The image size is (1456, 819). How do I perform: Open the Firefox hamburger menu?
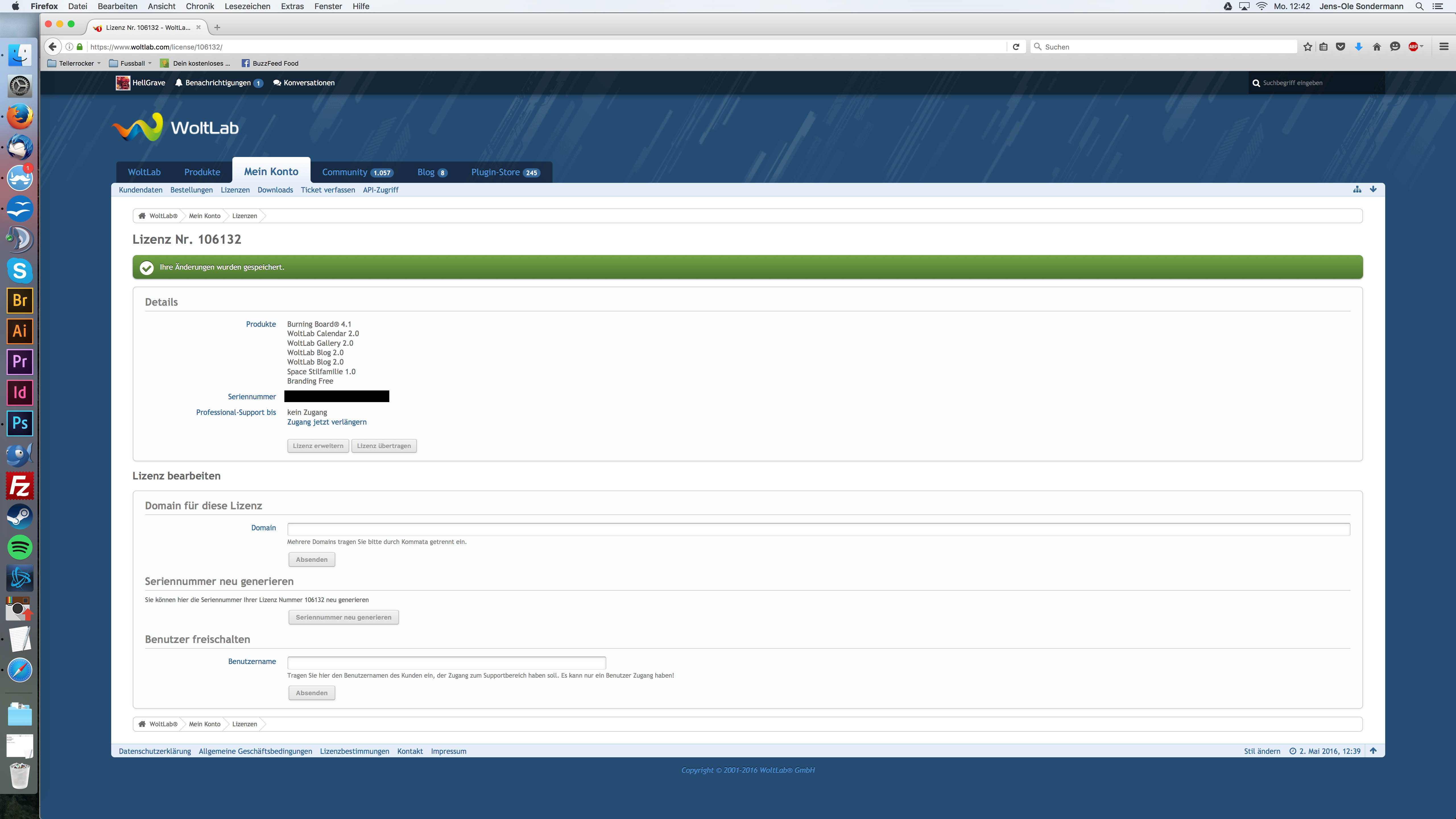pos(1443,47)
